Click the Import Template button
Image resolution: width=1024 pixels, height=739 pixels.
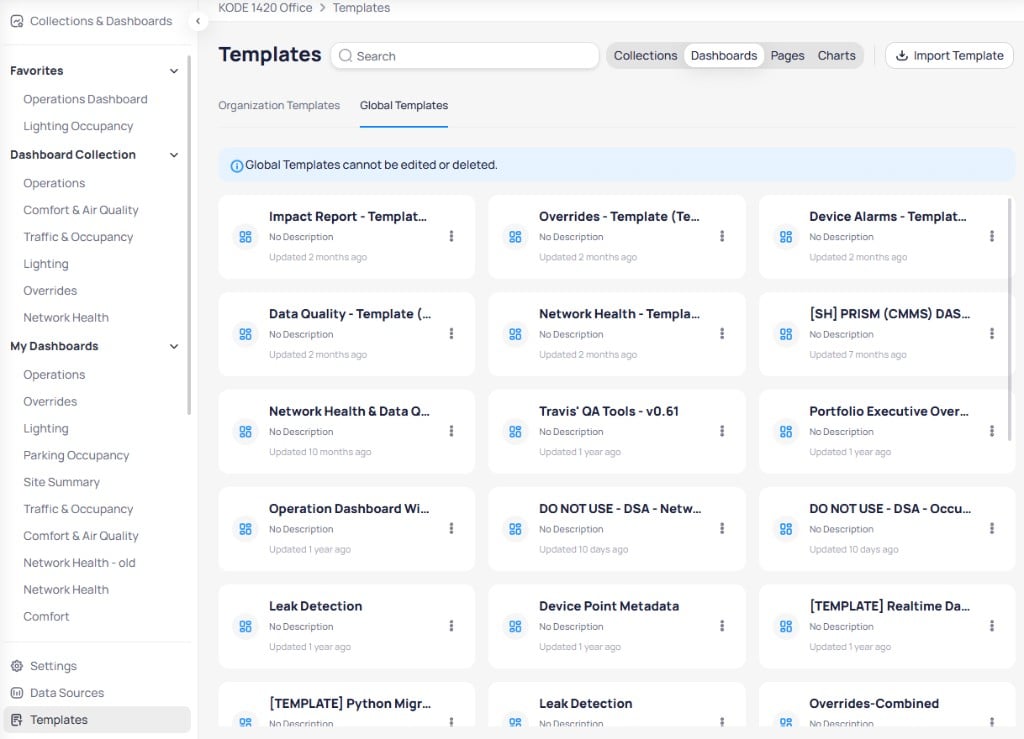pyautogui.click(x=949, y=55)
